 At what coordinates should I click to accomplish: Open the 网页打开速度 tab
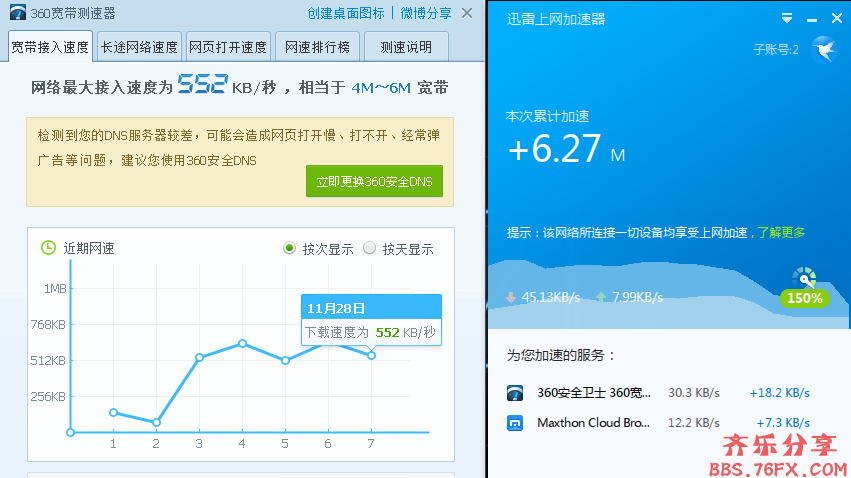coord(228,47)
